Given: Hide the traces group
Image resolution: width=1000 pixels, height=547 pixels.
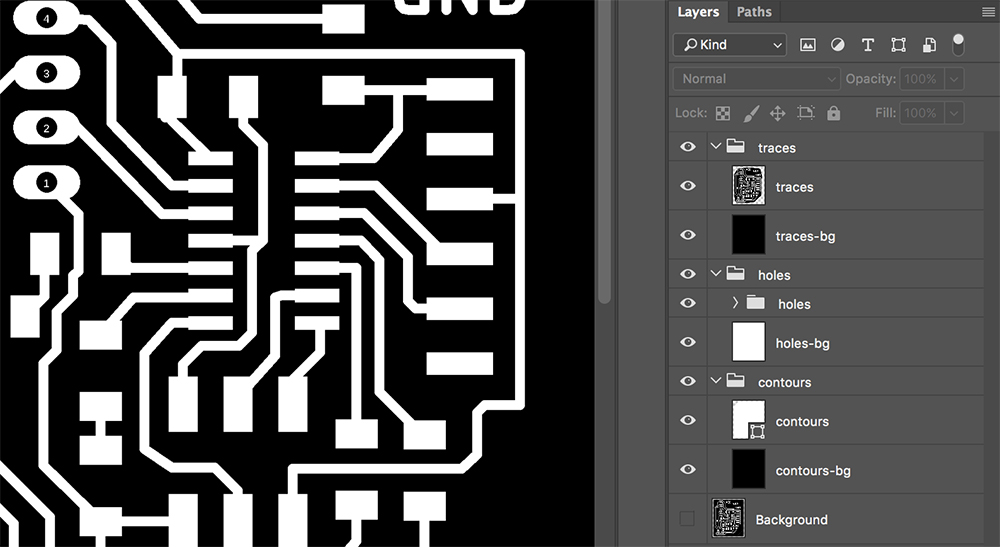Looking at the screenshot, I should tap(688, 147).
